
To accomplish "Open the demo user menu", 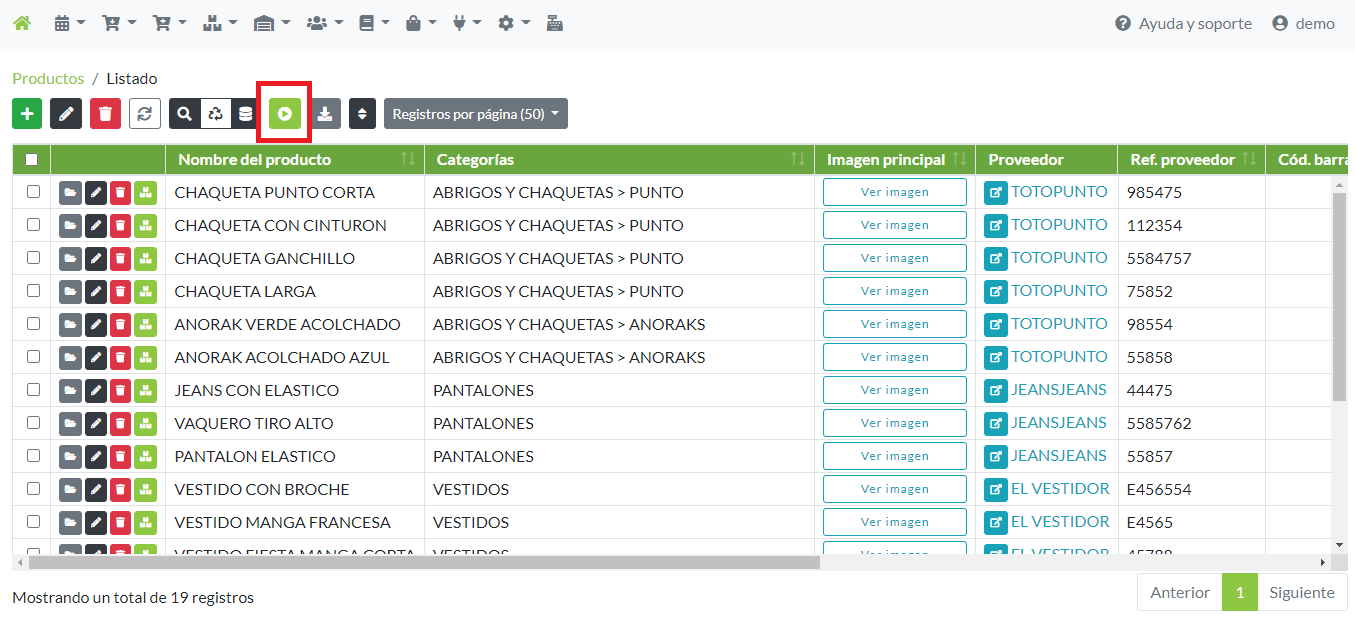I will pyautogui.click(x=1303, y=23).
